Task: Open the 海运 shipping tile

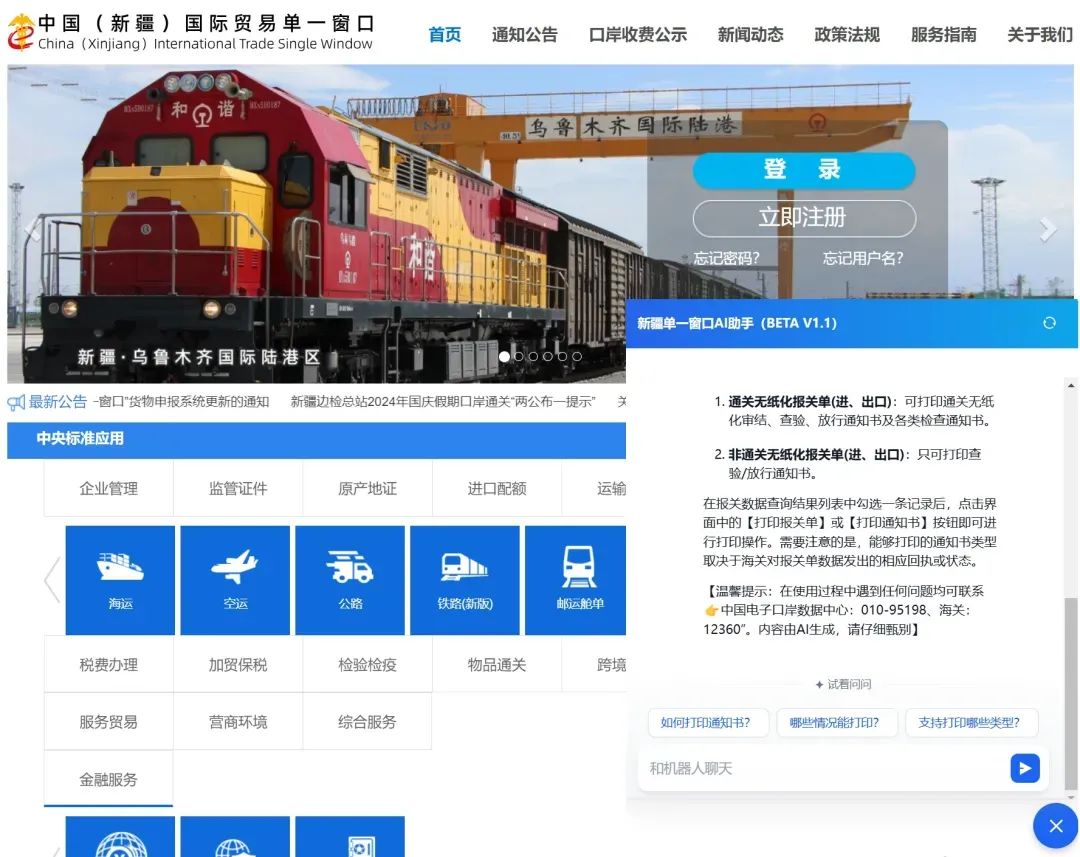Action: pos(120,580)
